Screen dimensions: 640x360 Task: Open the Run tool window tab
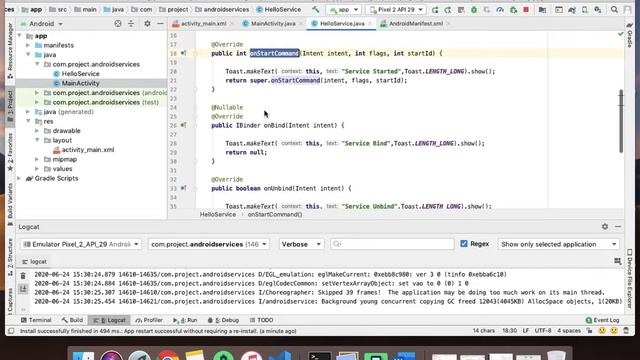coord(185,320)
